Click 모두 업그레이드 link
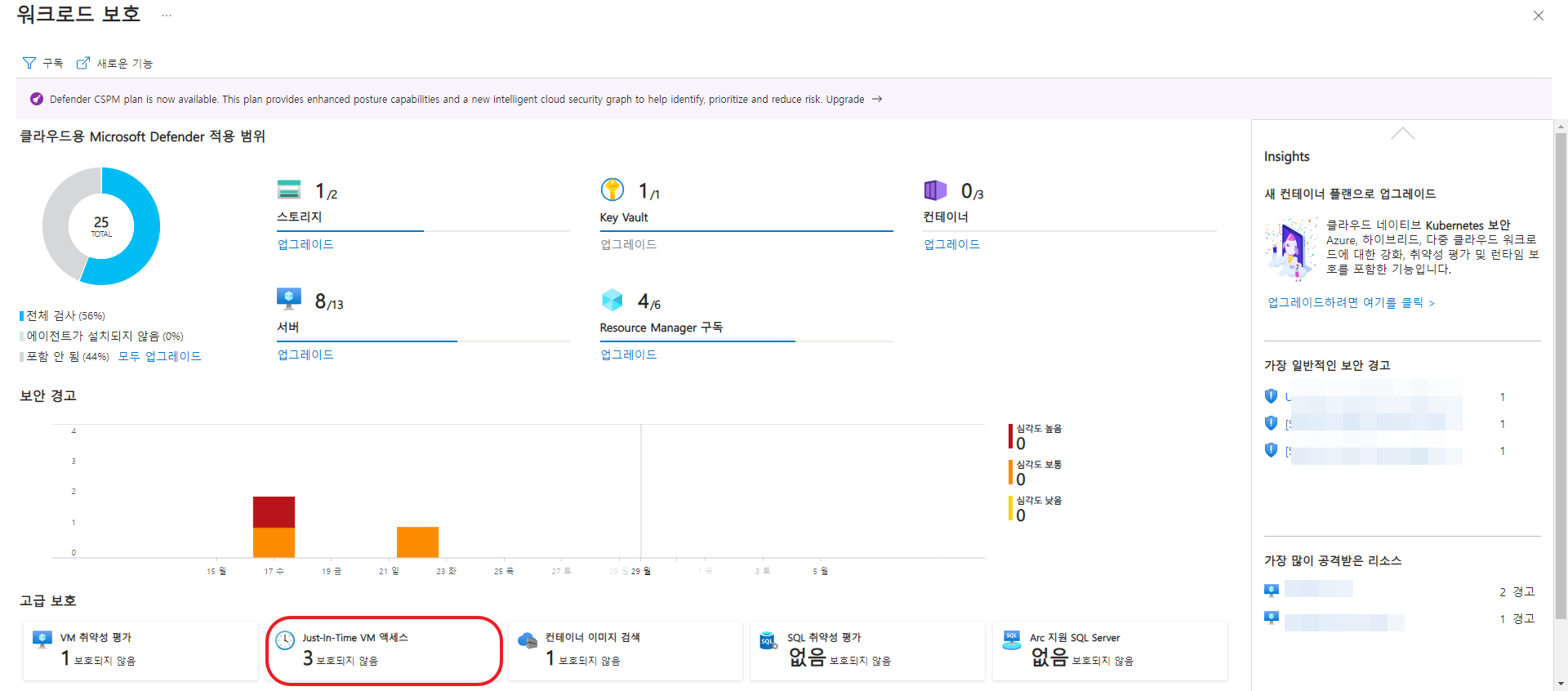This screenshot has height=691, width=1568. 159,356
